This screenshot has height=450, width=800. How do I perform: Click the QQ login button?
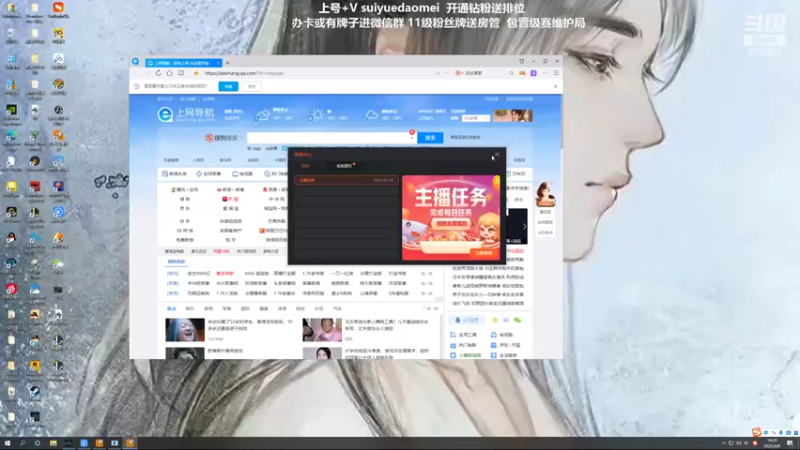coord(466,320)
